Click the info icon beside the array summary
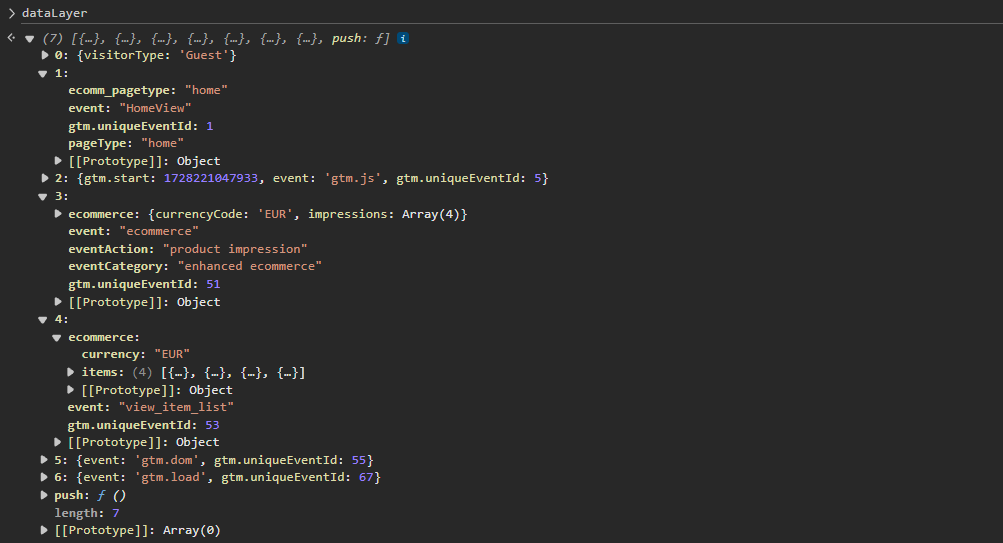 coord(403,38)
